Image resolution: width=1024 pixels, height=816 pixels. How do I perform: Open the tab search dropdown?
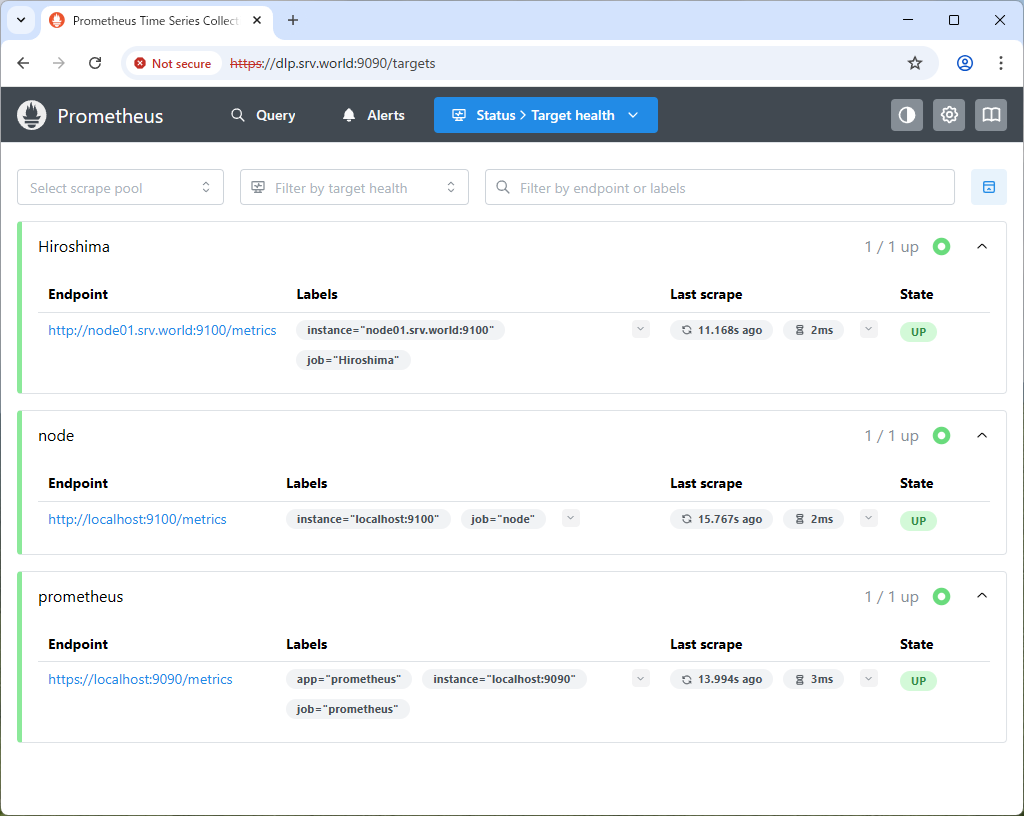21,20
